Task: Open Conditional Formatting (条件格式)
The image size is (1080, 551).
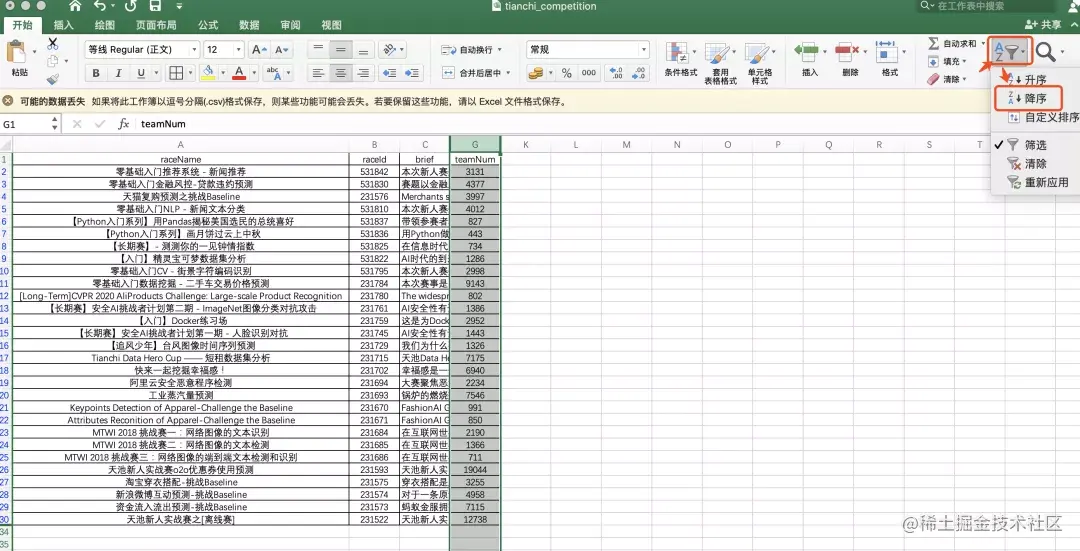Action: (x=680, y=59)
